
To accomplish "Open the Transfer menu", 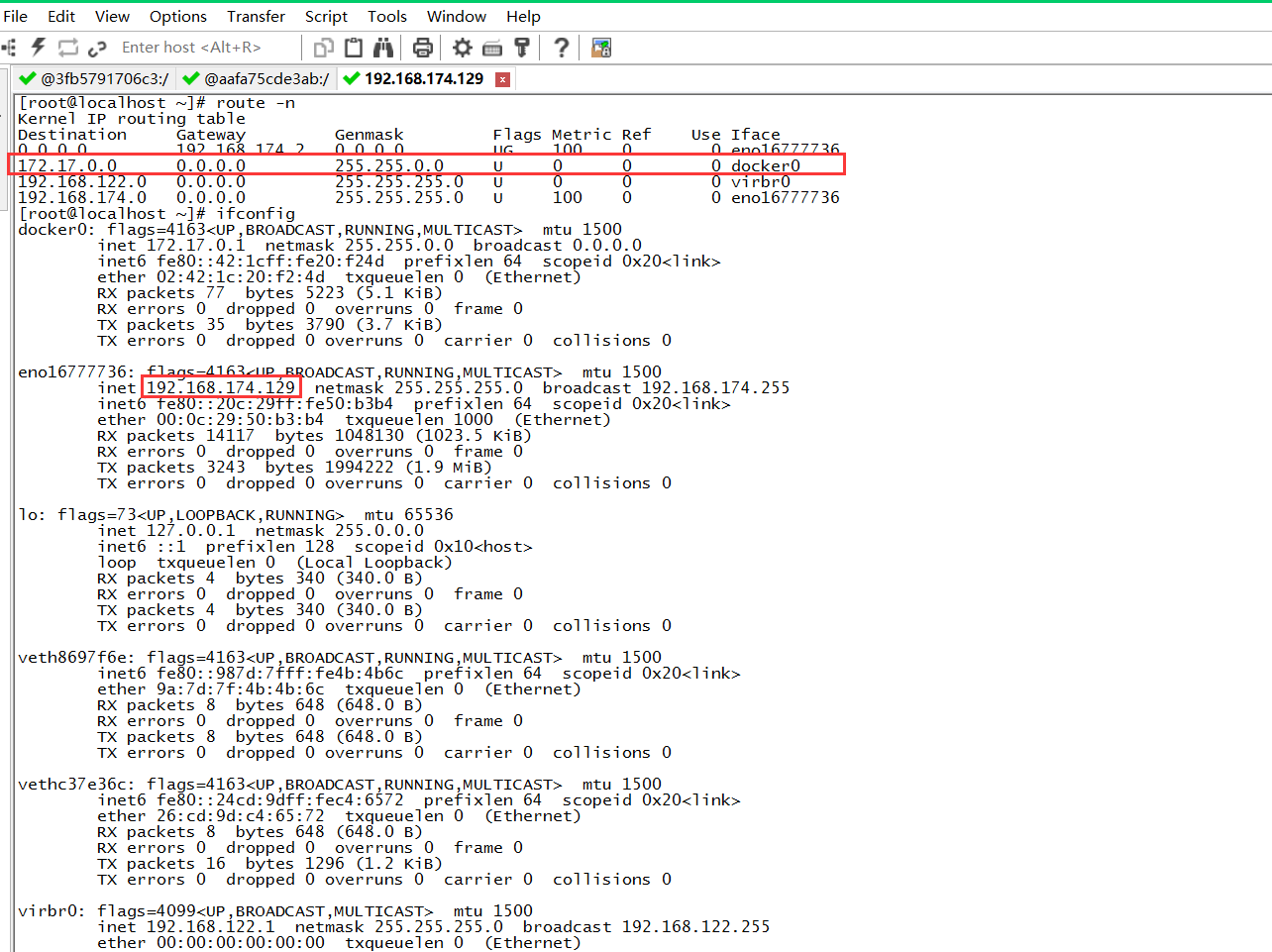I will (256, 16).
